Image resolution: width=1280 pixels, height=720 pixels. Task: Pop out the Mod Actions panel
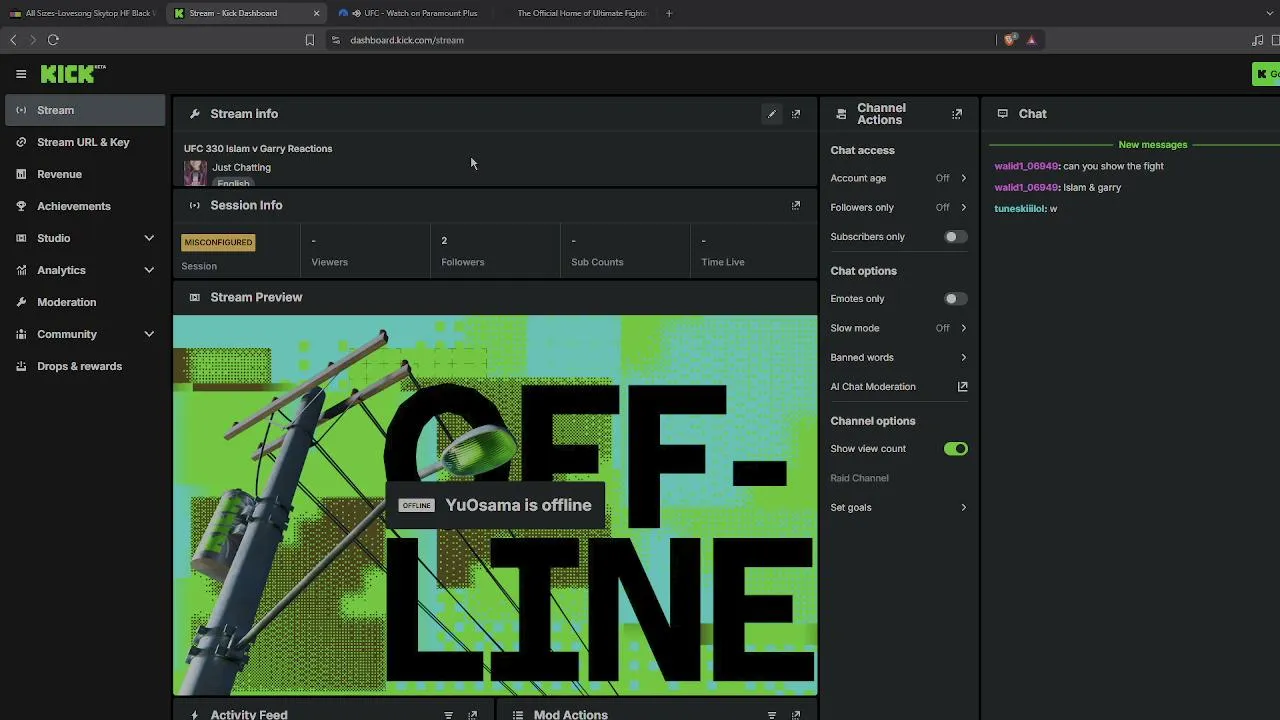[796, 715]
